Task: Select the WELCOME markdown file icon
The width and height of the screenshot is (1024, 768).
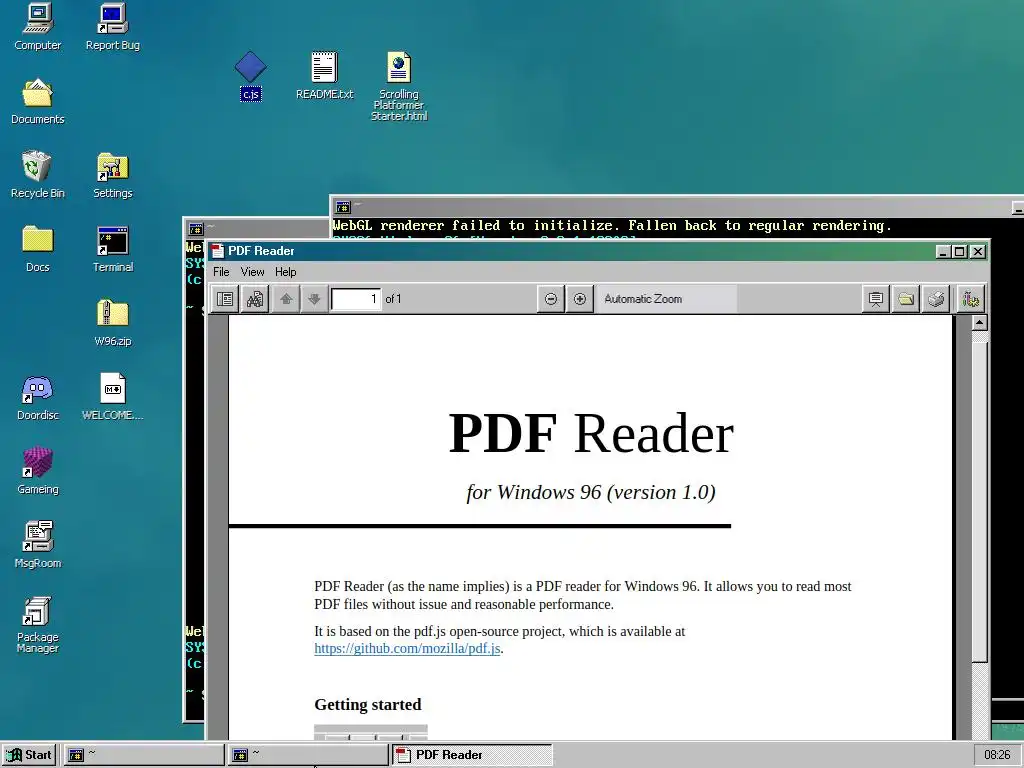Action: [112, 397]
